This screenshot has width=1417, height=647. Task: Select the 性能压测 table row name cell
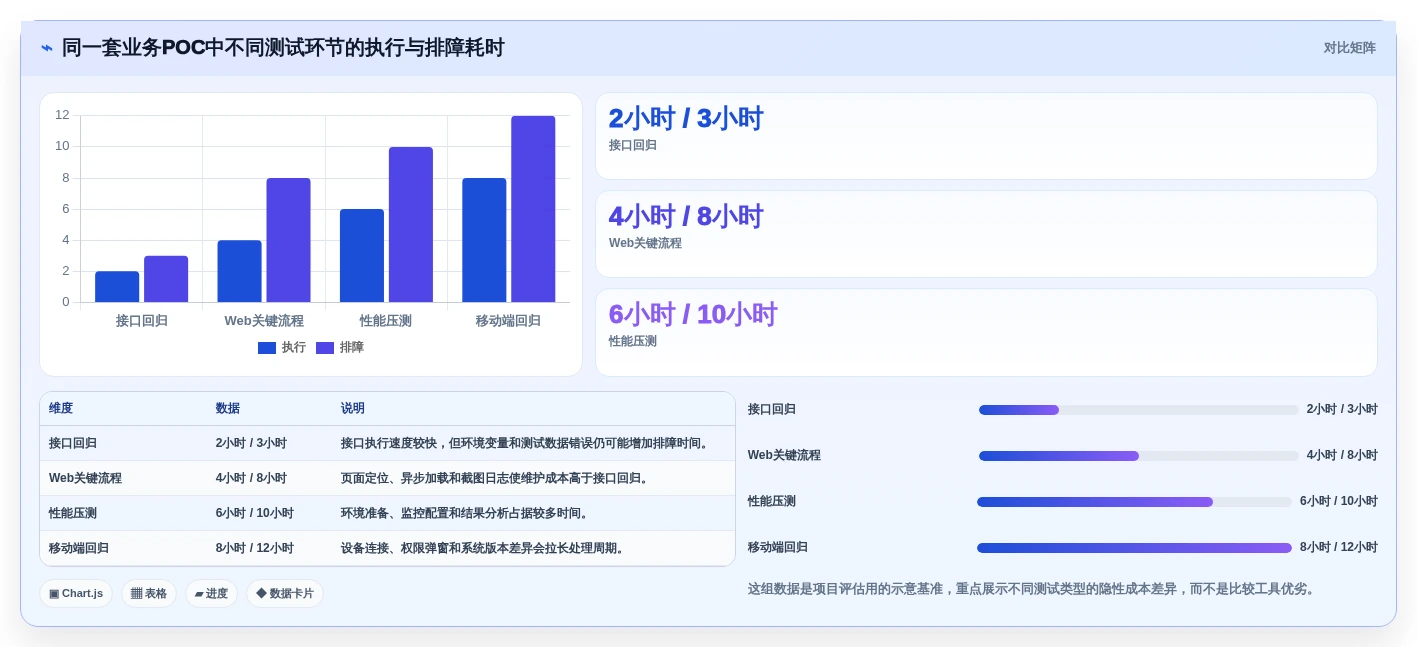pos(73,514)
